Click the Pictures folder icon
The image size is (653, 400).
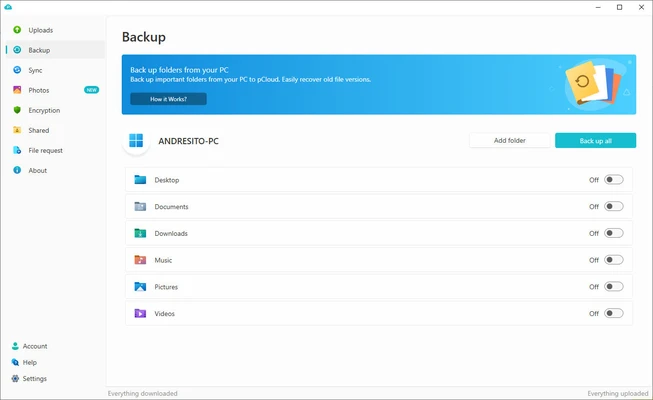coord(140,286)
